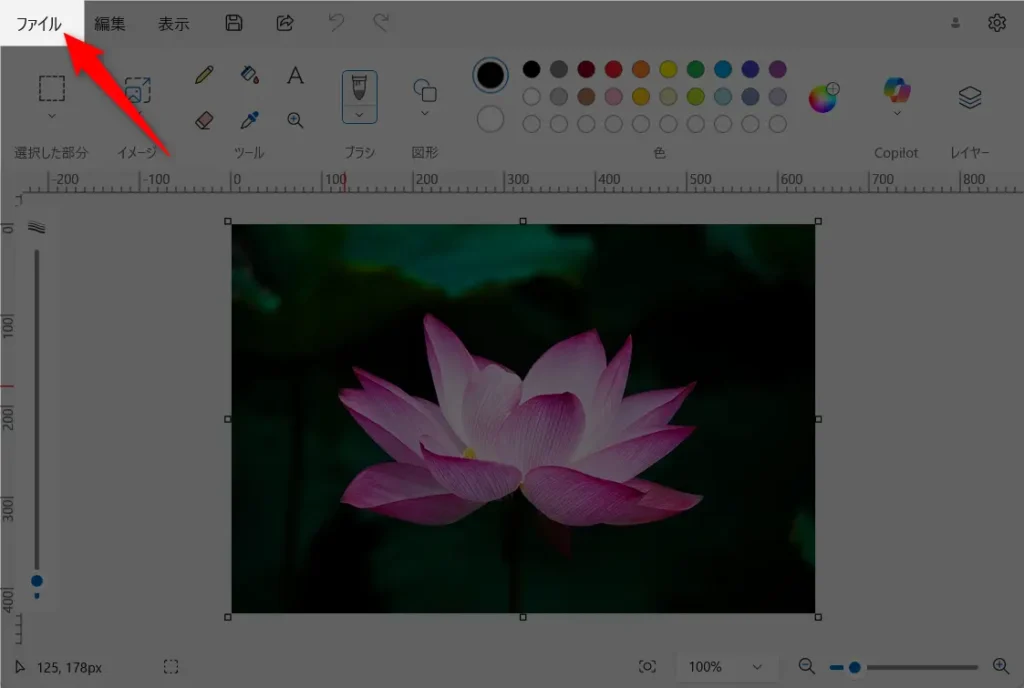Click the レイヤー label
The width and height of the screenshot is (1024, 688).
[x=970, y=153]
